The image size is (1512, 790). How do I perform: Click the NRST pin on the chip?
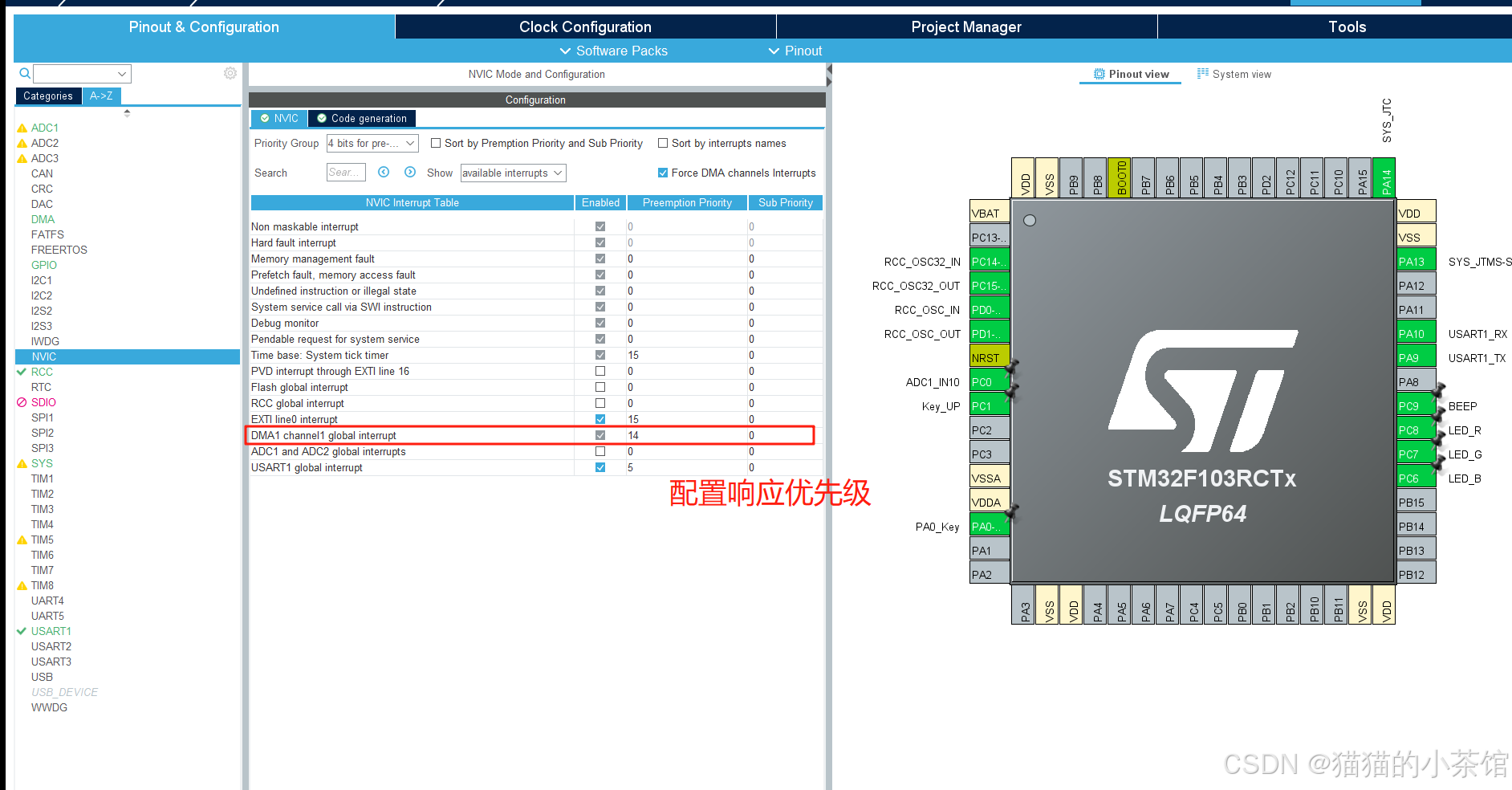coord(990,357)
